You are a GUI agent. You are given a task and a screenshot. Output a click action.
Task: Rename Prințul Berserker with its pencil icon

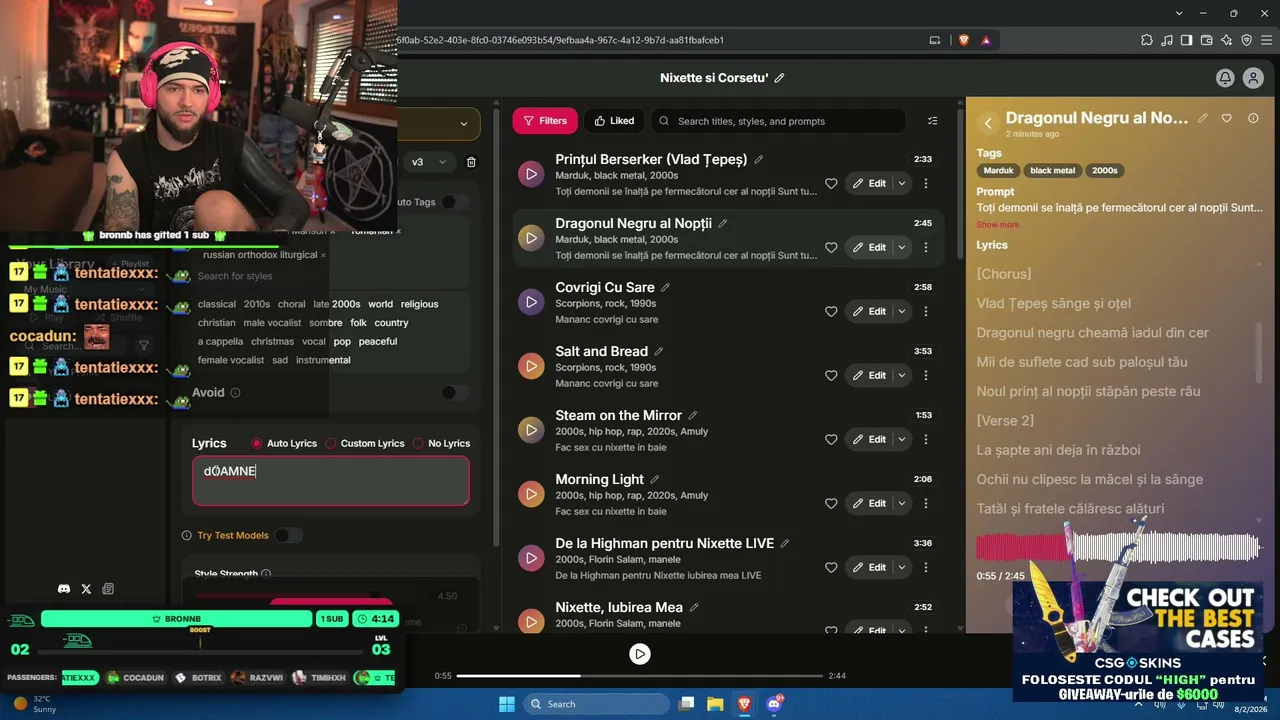click(759, 160)
